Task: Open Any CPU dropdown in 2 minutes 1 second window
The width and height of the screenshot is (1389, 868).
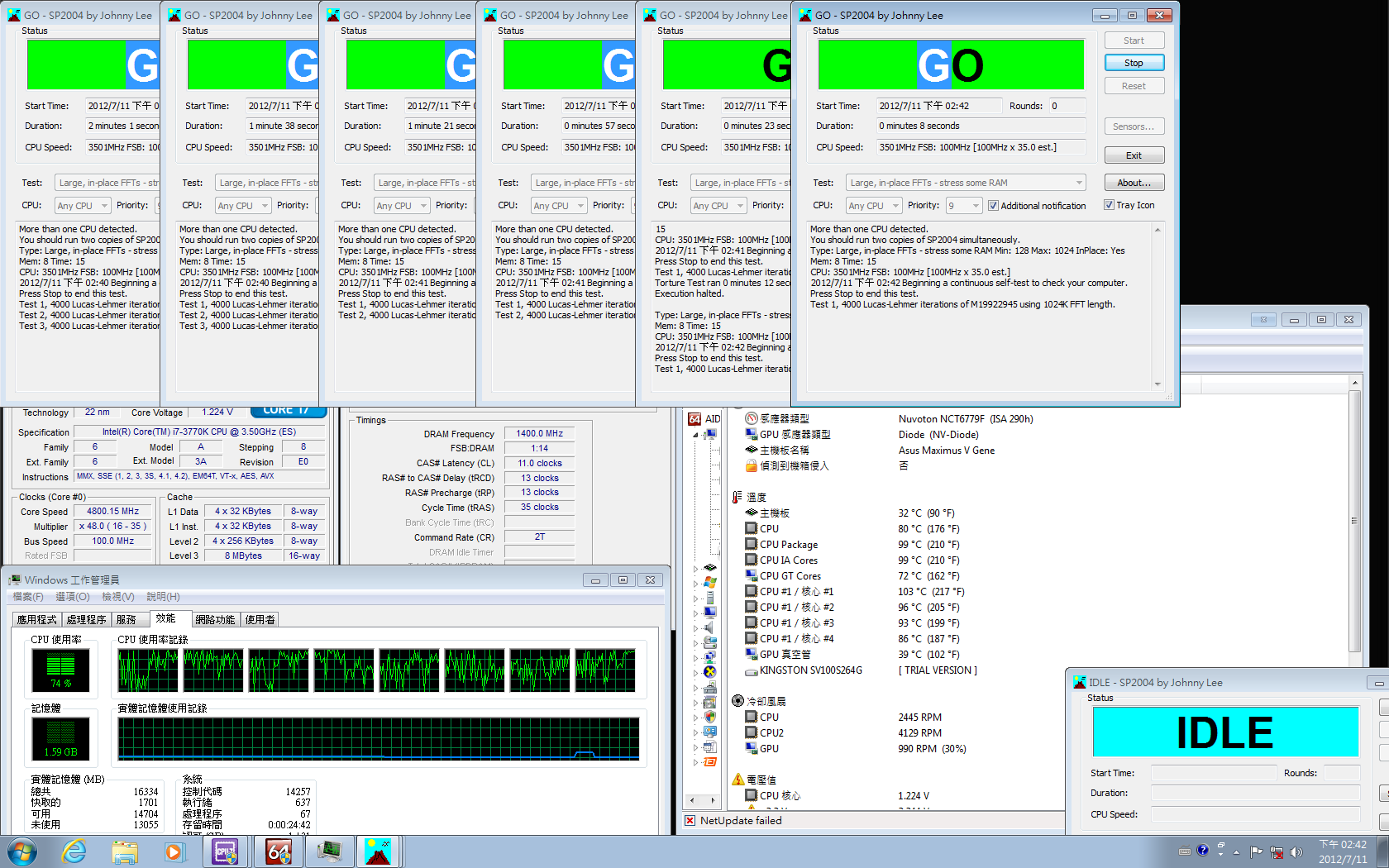Action: [83, 206]
